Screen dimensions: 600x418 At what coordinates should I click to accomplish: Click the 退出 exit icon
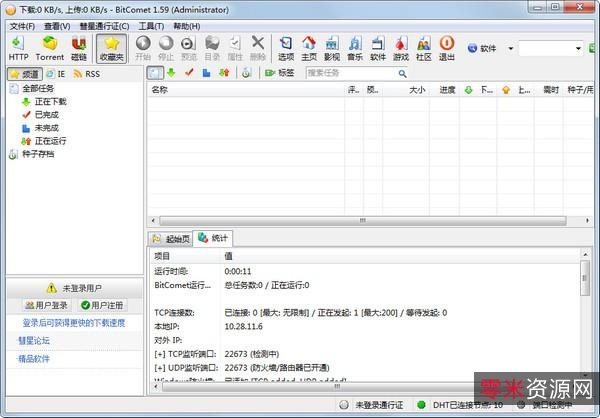click(447, 48)
